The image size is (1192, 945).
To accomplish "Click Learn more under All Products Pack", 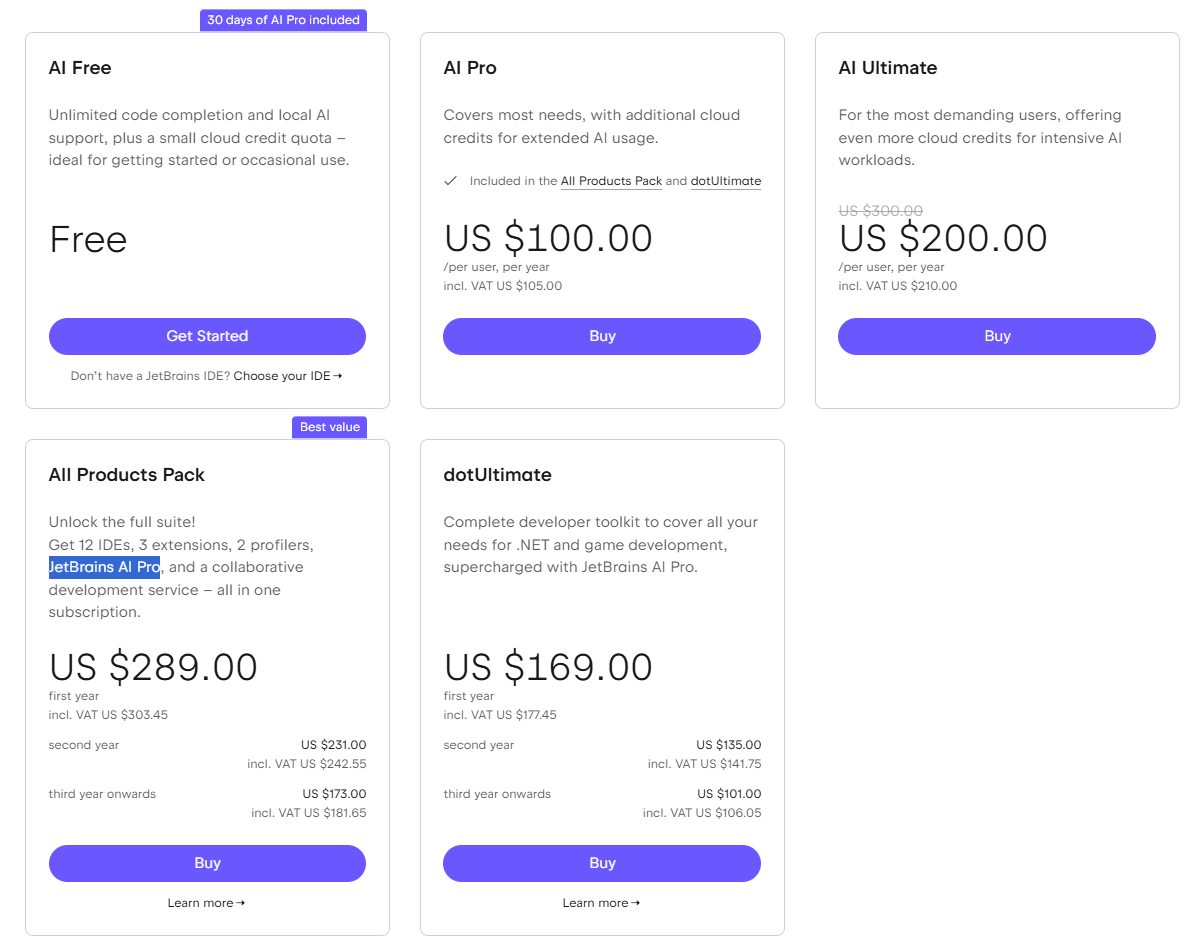I will click(x=206, y=903).
